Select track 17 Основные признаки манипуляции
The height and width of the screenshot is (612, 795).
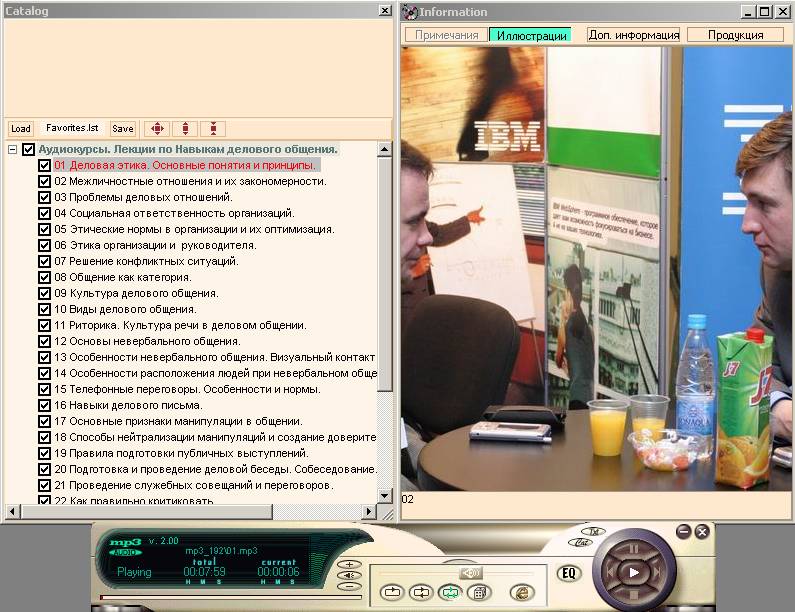coord(178,421)
